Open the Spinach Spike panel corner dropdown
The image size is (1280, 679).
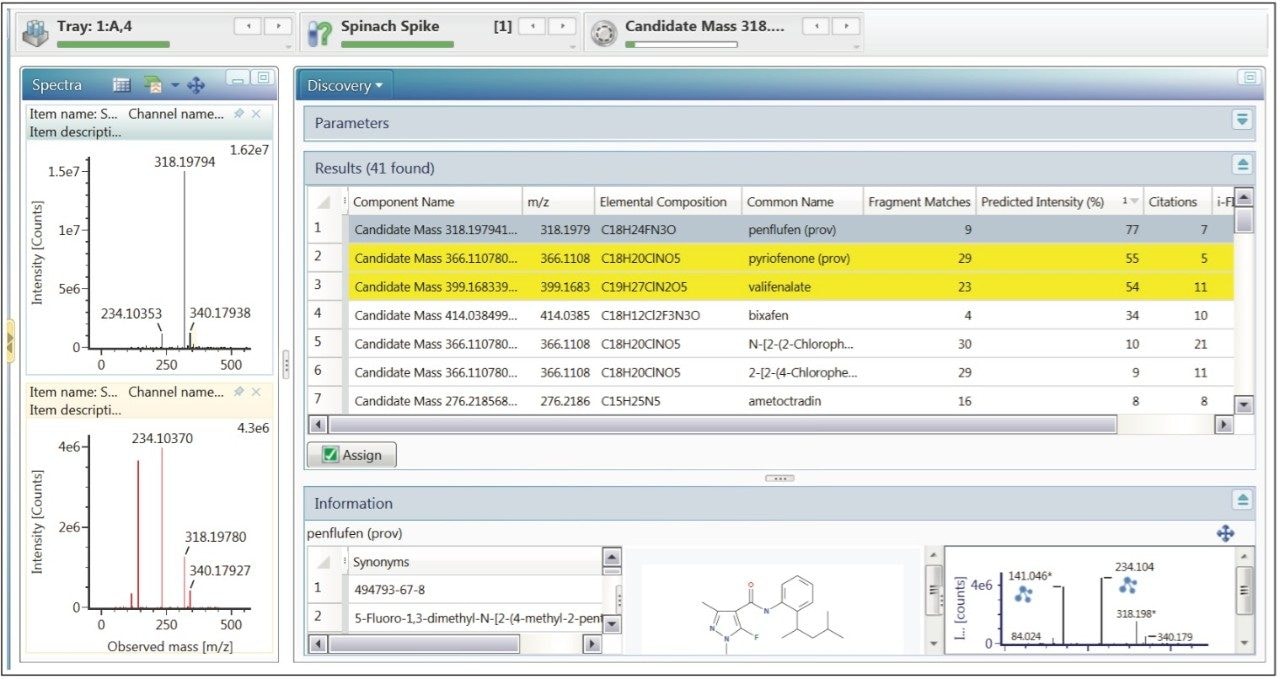(x=574, y=47)
